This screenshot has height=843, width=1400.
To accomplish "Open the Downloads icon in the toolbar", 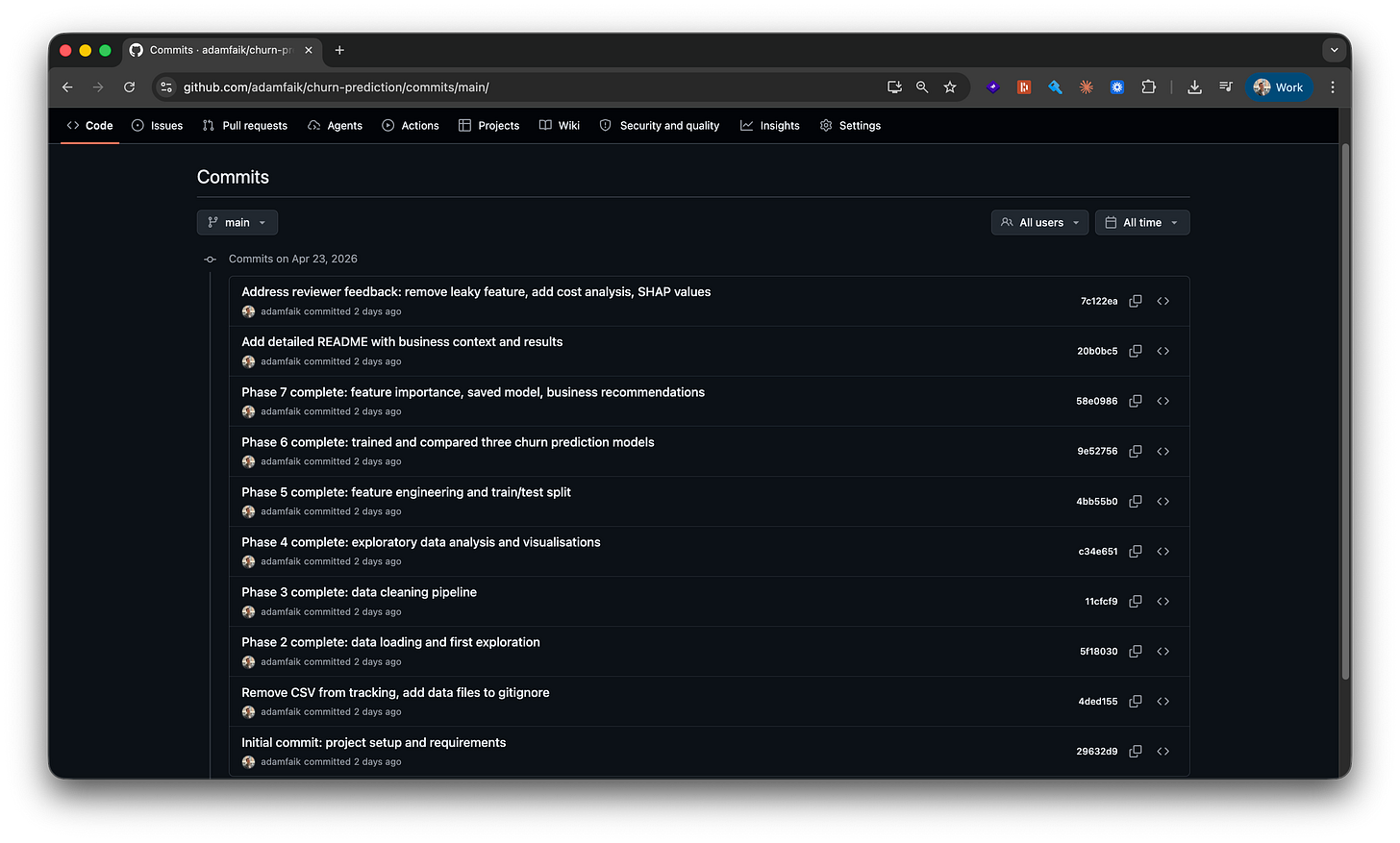I will coord(1194,87).
